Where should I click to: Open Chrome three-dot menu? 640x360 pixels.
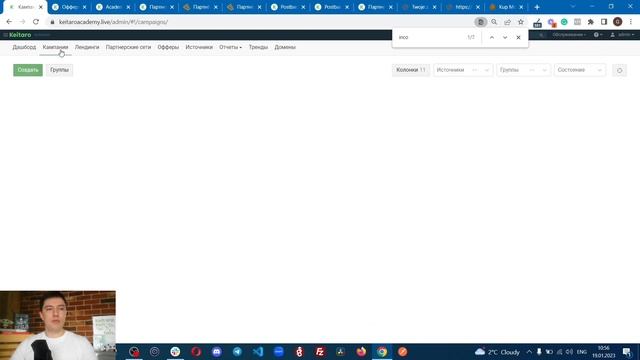click(x=631, y=22)
